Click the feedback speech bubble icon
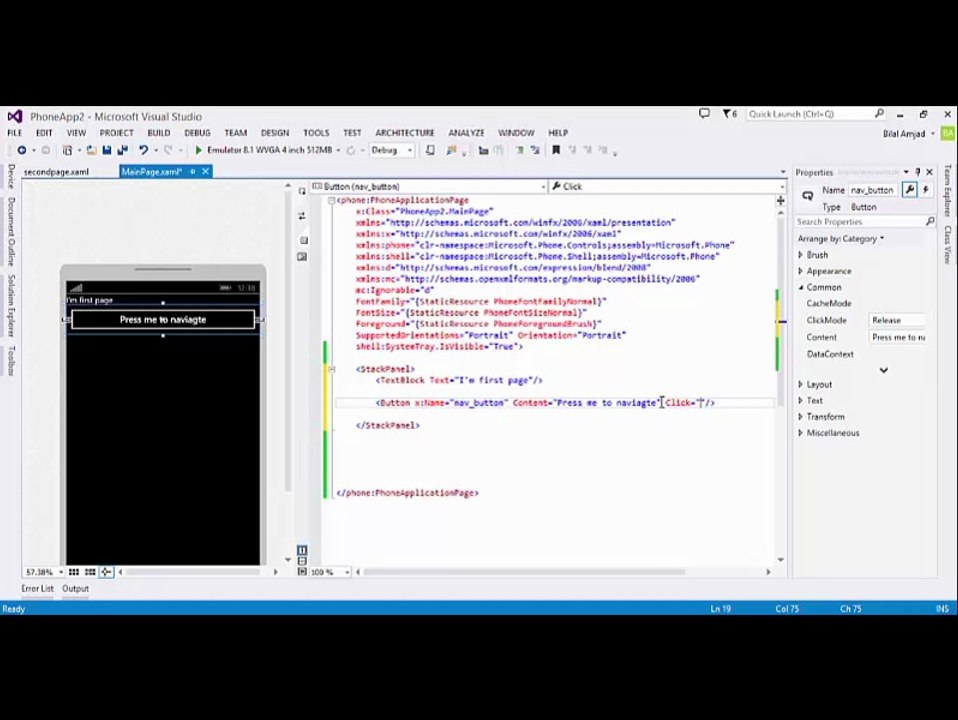 (x=704, y=114)
